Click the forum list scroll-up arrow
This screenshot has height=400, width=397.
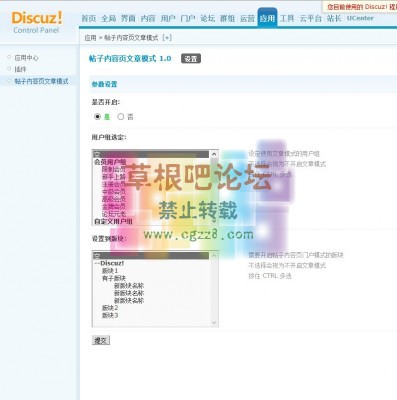[x=214, y=256]
